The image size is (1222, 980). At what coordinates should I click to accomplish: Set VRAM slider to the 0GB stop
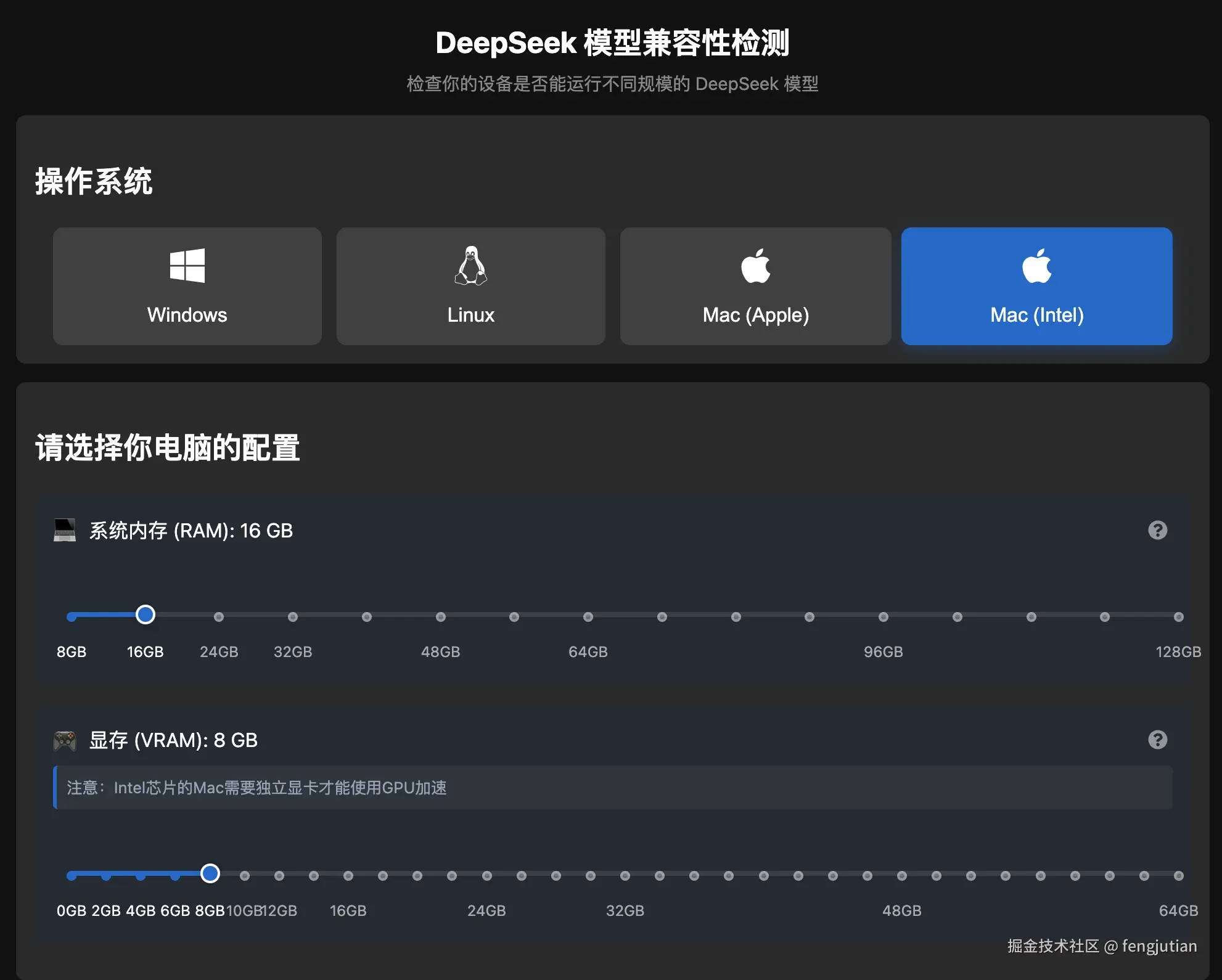(x=72, y=876)
